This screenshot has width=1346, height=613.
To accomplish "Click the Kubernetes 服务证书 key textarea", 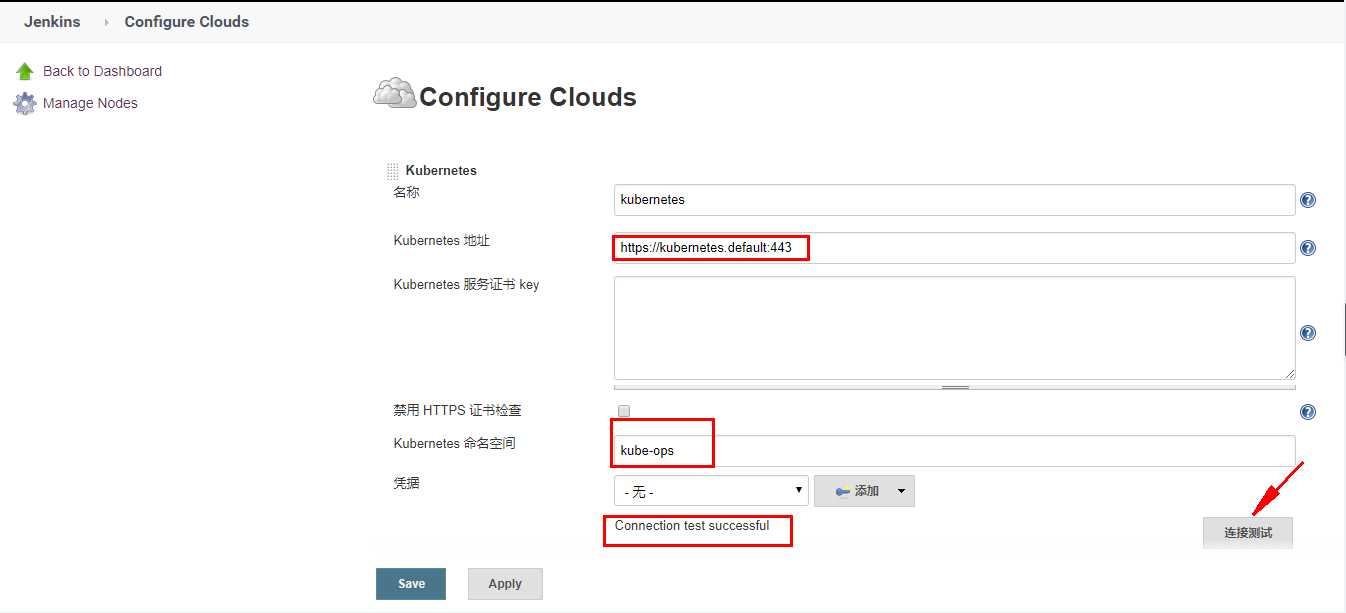I will coord(954,328).
